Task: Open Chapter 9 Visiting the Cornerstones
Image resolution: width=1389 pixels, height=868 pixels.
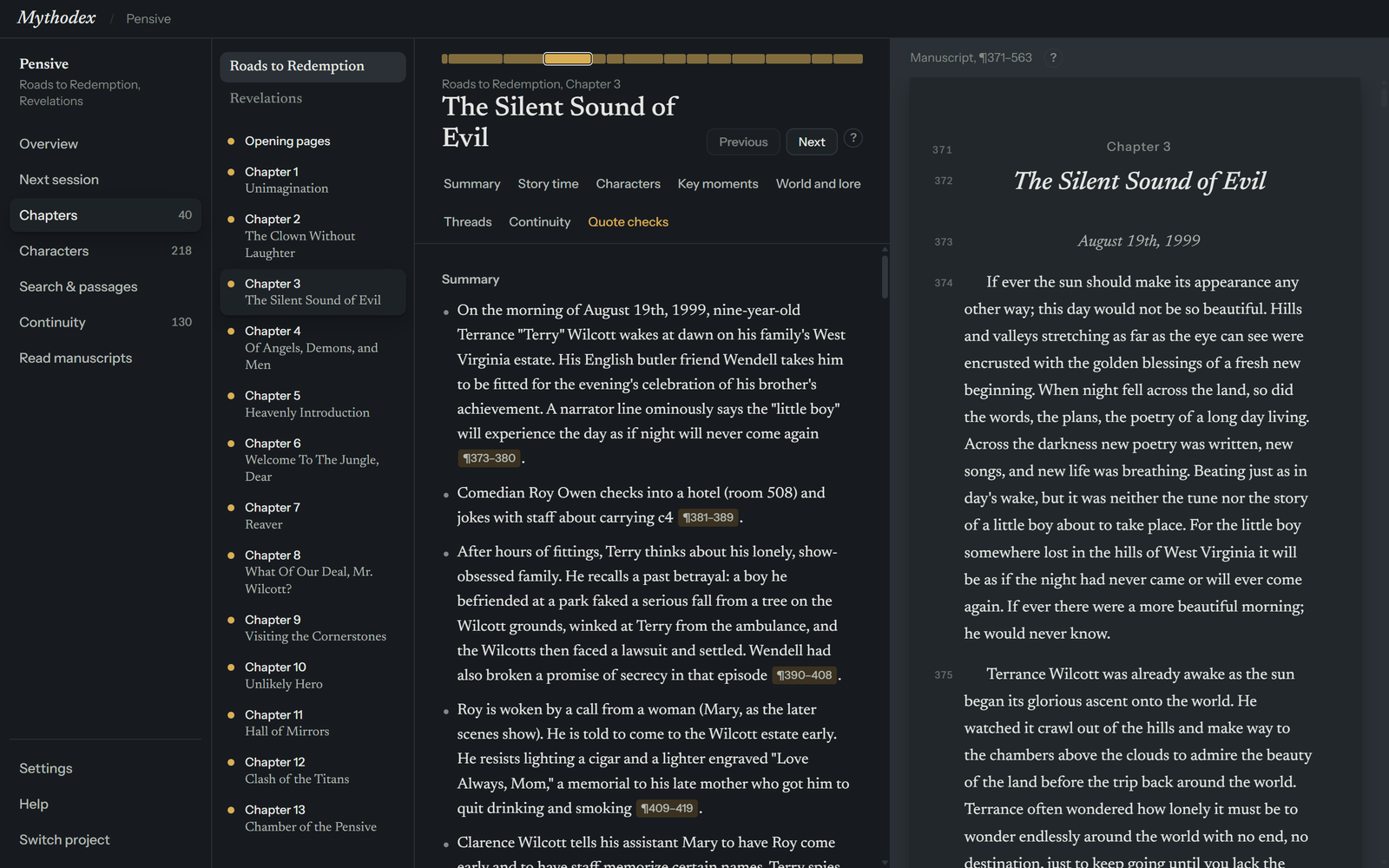Action: (313, 628)
